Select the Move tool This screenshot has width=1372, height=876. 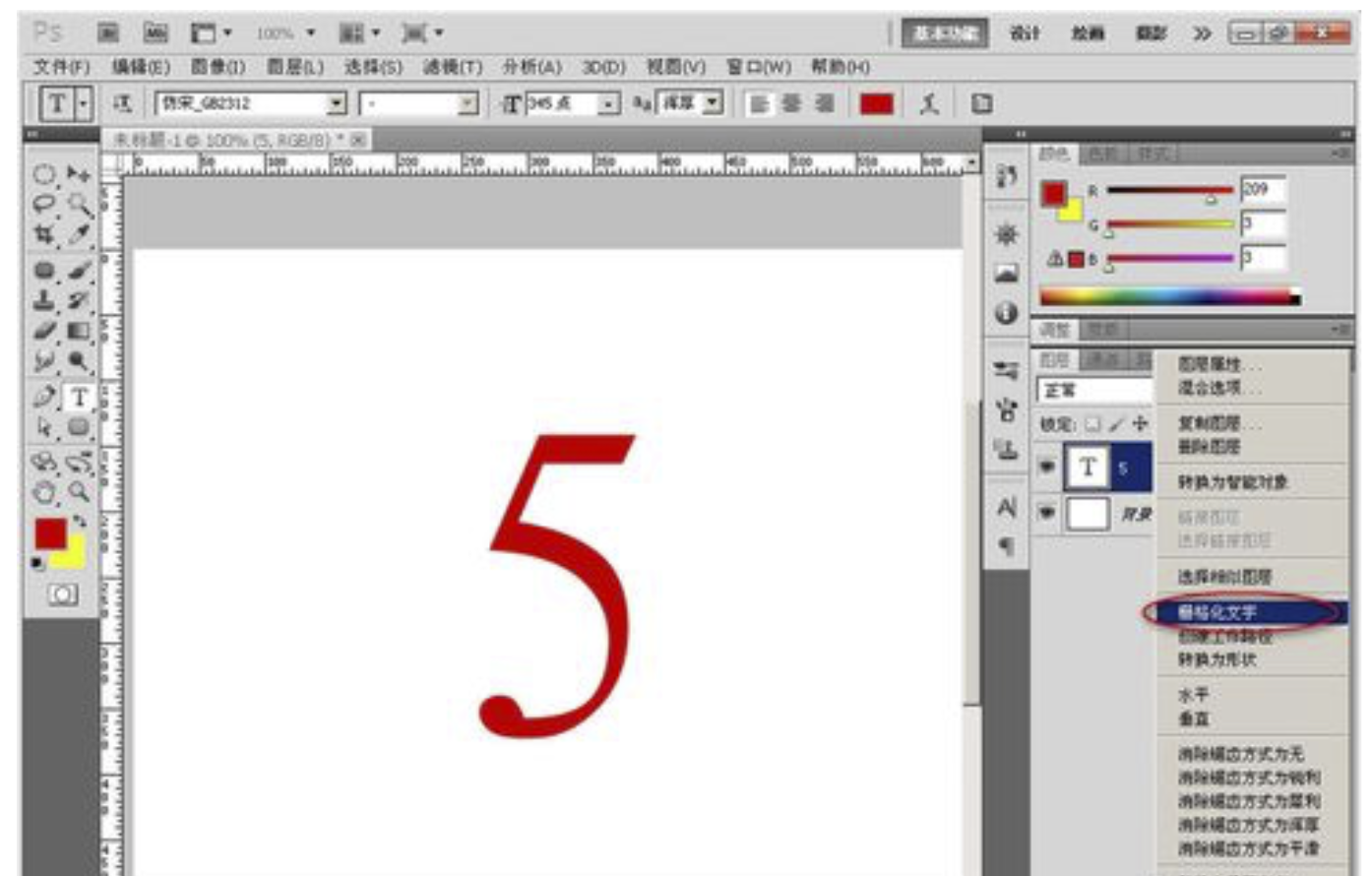tap(79, 175)
